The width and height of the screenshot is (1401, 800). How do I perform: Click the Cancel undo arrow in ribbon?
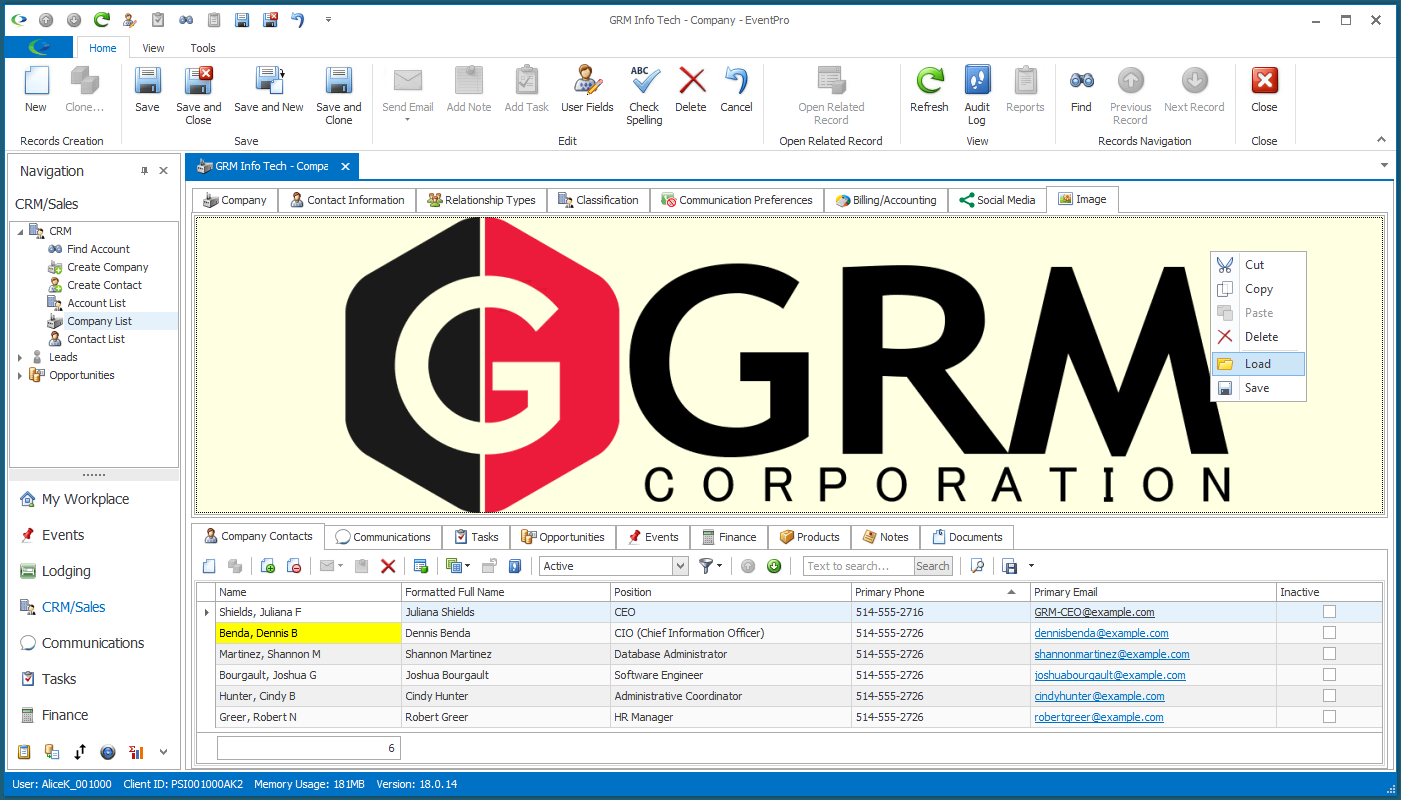[x=736, y=82]
